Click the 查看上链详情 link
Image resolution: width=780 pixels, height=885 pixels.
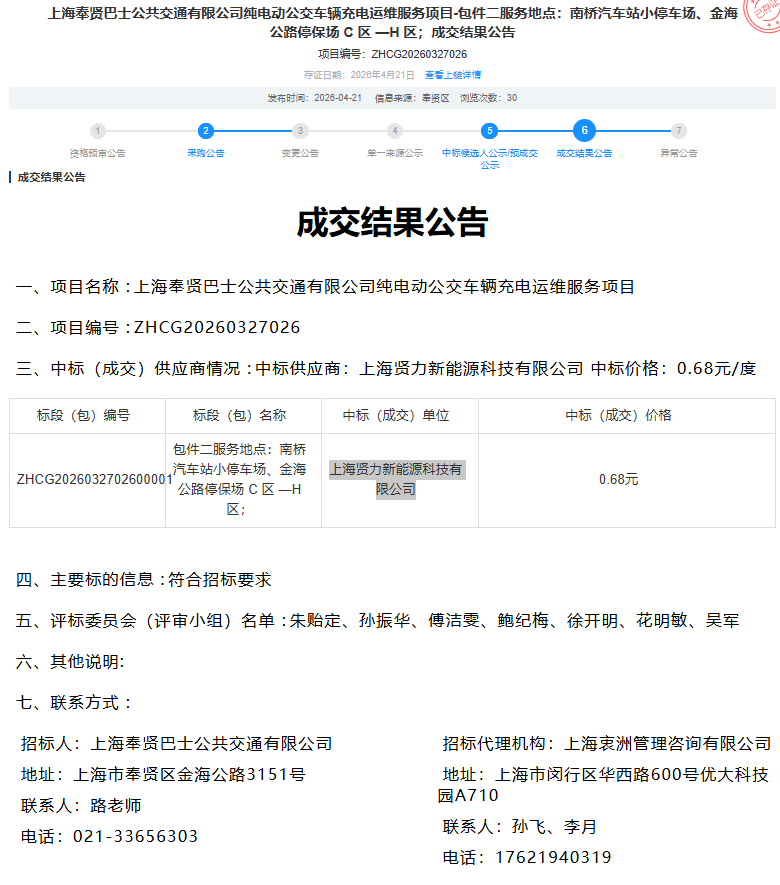click(452, 75)
